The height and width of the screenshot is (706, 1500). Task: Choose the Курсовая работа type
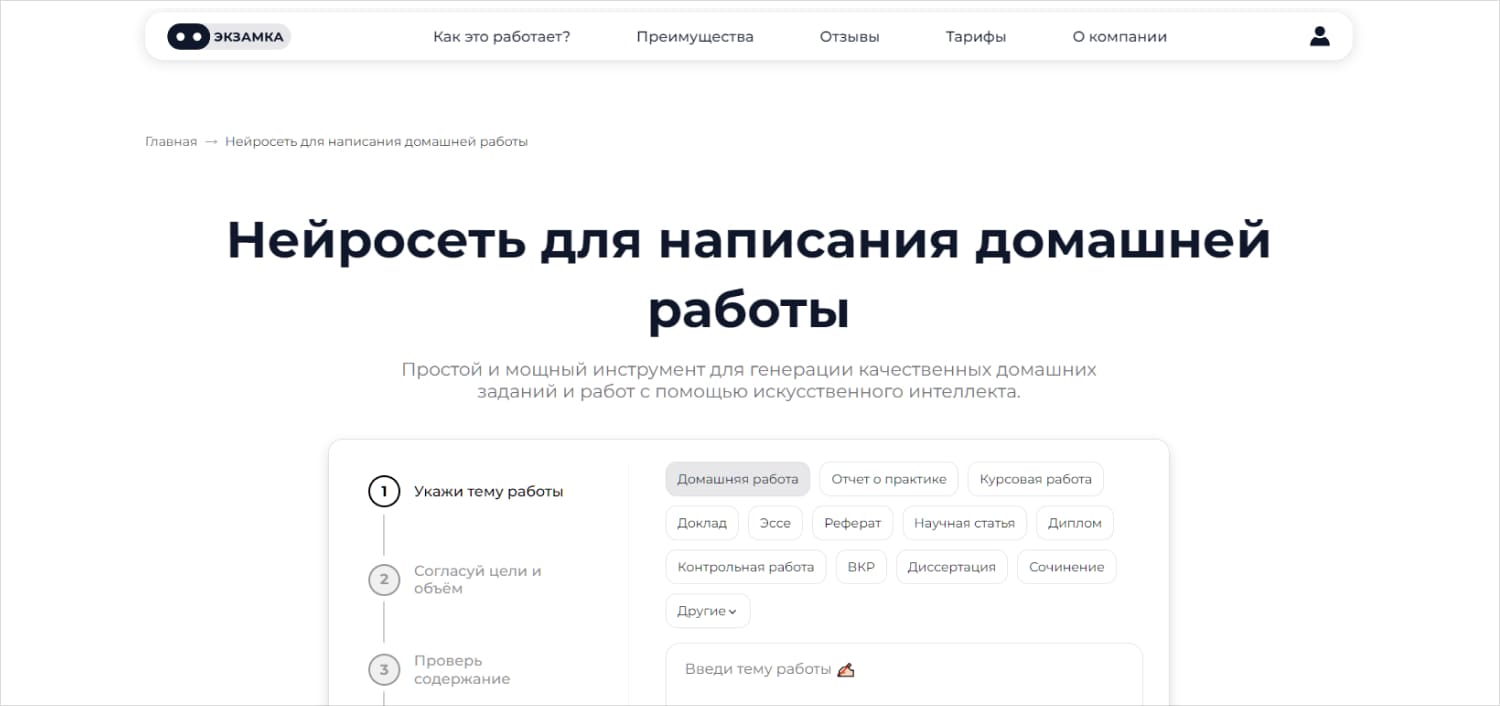tap(1035, 479)
